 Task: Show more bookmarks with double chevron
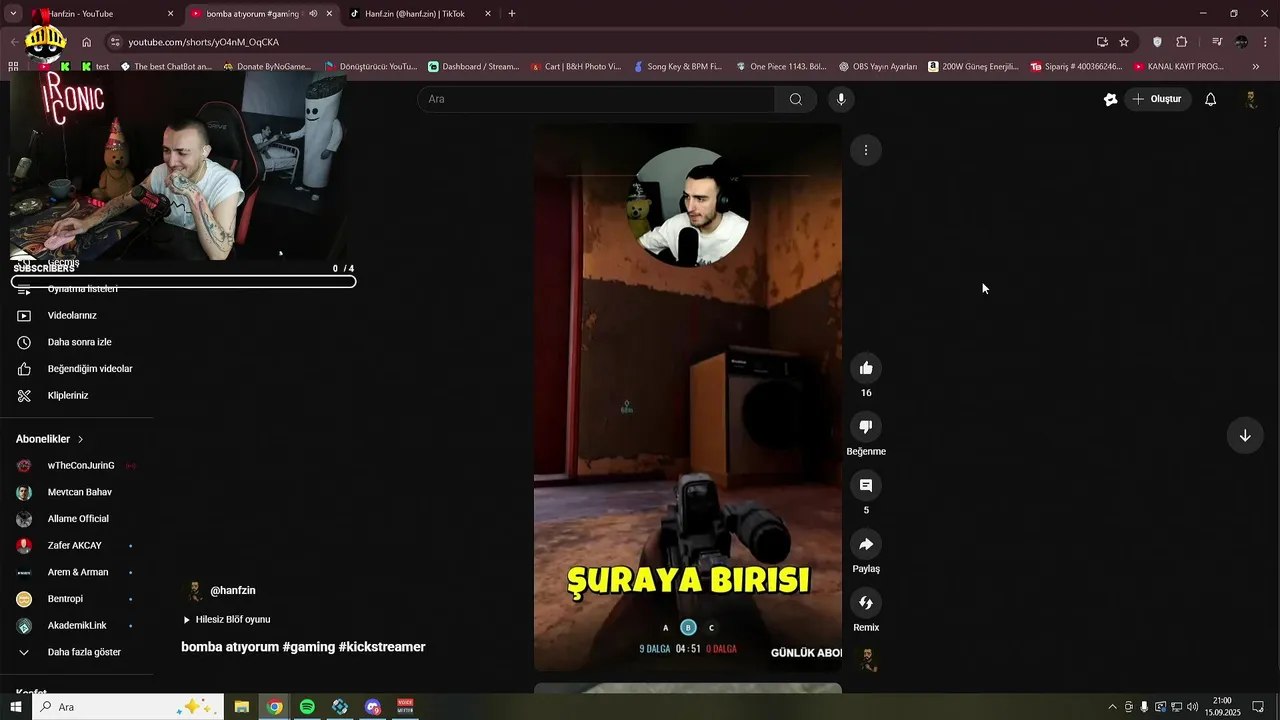(x=1256, y=67)
